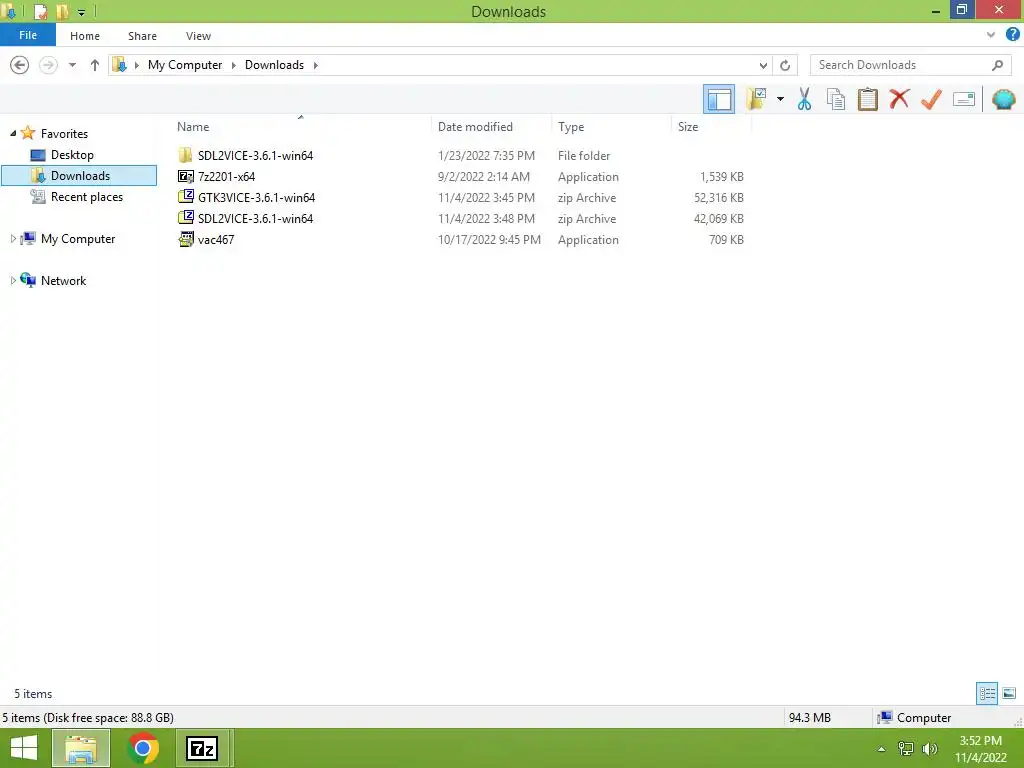The image size is (1024, 768).
Task: Click the vac467 file icon
Action: coord(185,239)
